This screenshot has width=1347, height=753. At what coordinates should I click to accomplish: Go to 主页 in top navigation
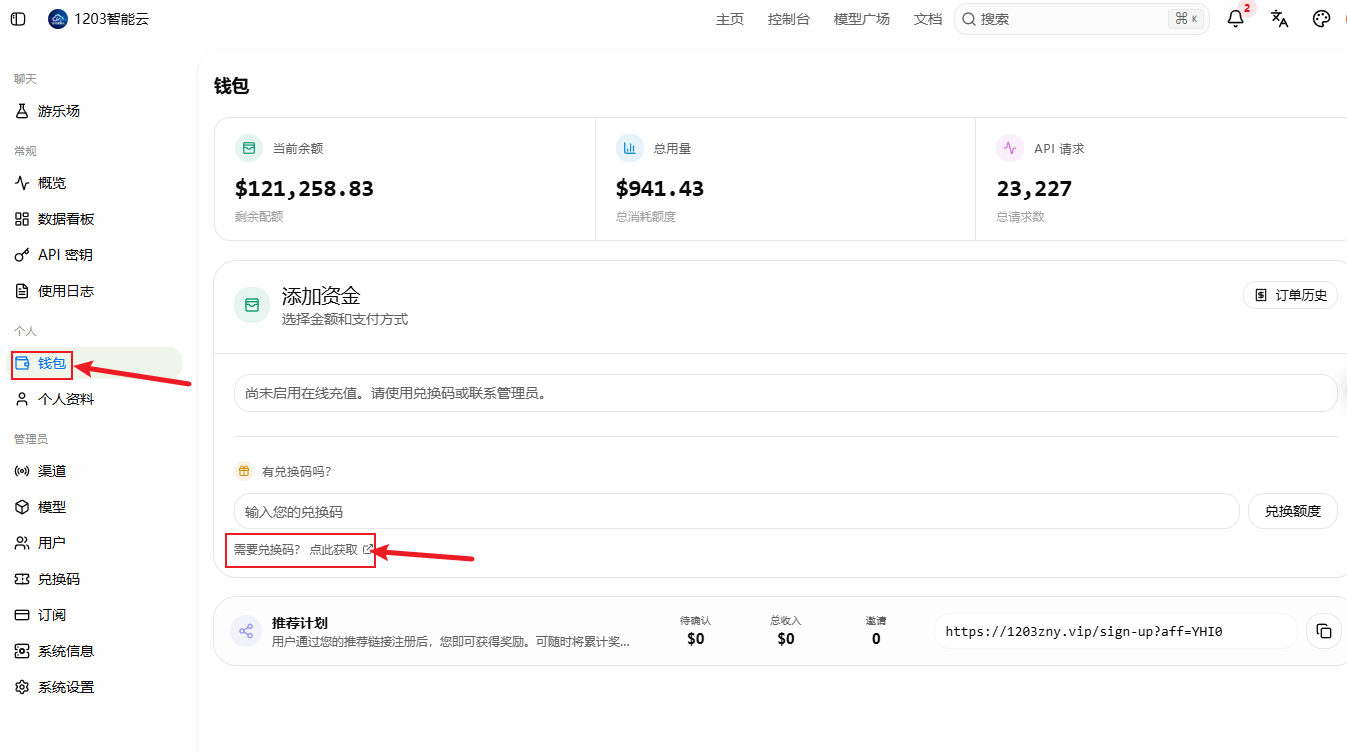coord(730,19)
